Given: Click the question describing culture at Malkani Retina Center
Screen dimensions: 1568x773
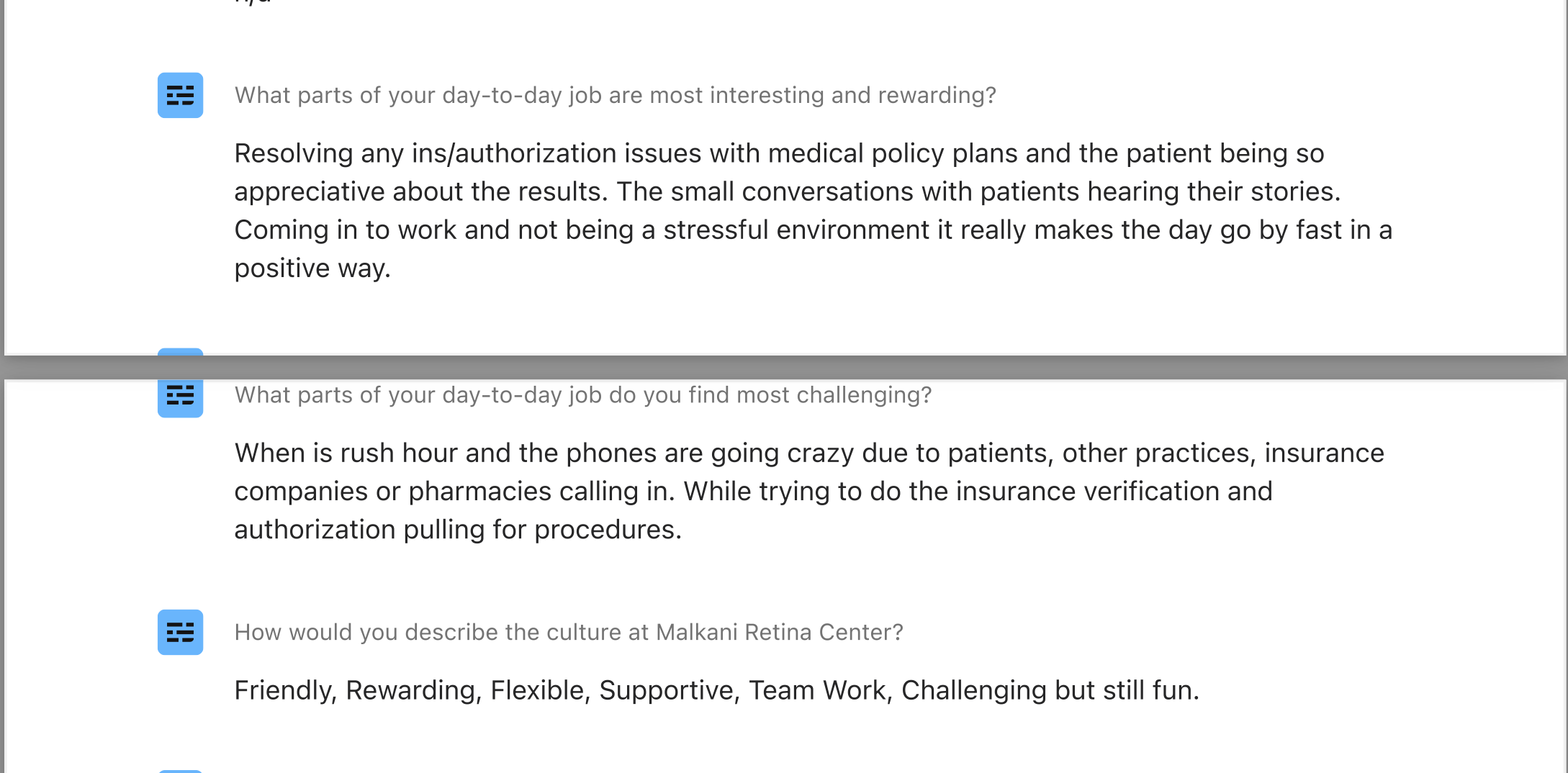Looking at the screenshot, I should point(569,632).
